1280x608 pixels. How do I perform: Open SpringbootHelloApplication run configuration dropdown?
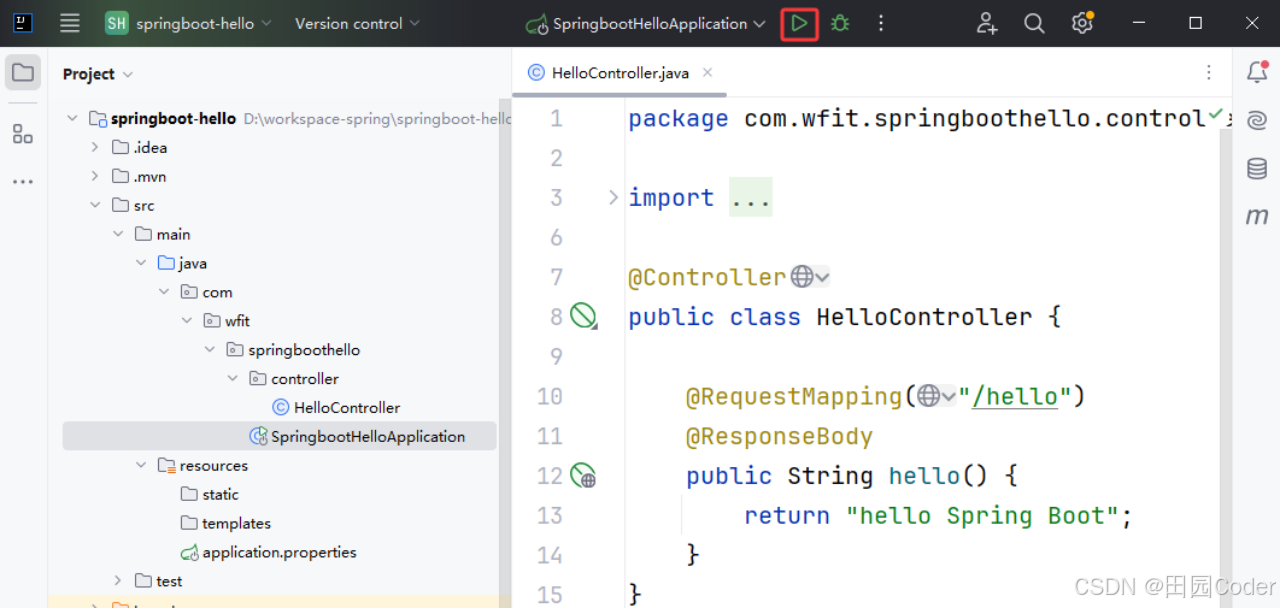click(x=646, y=23)
